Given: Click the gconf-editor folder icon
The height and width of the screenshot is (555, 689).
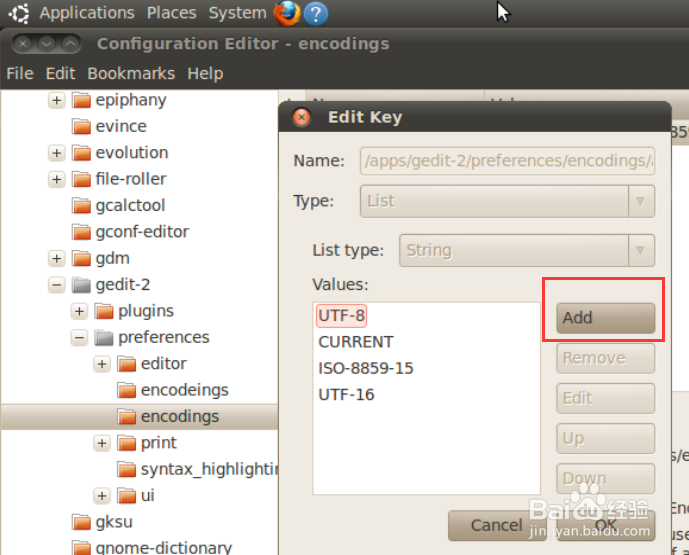Looking at the screenshot, I should click(81, 232).
